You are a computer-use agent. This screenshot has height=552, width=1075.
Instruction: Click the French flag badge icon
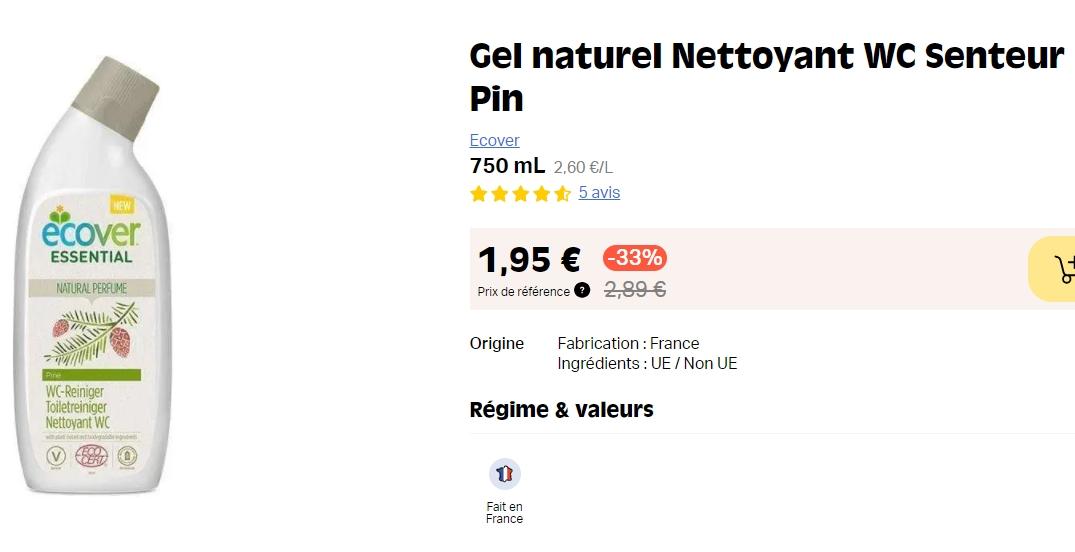[504, 474]
